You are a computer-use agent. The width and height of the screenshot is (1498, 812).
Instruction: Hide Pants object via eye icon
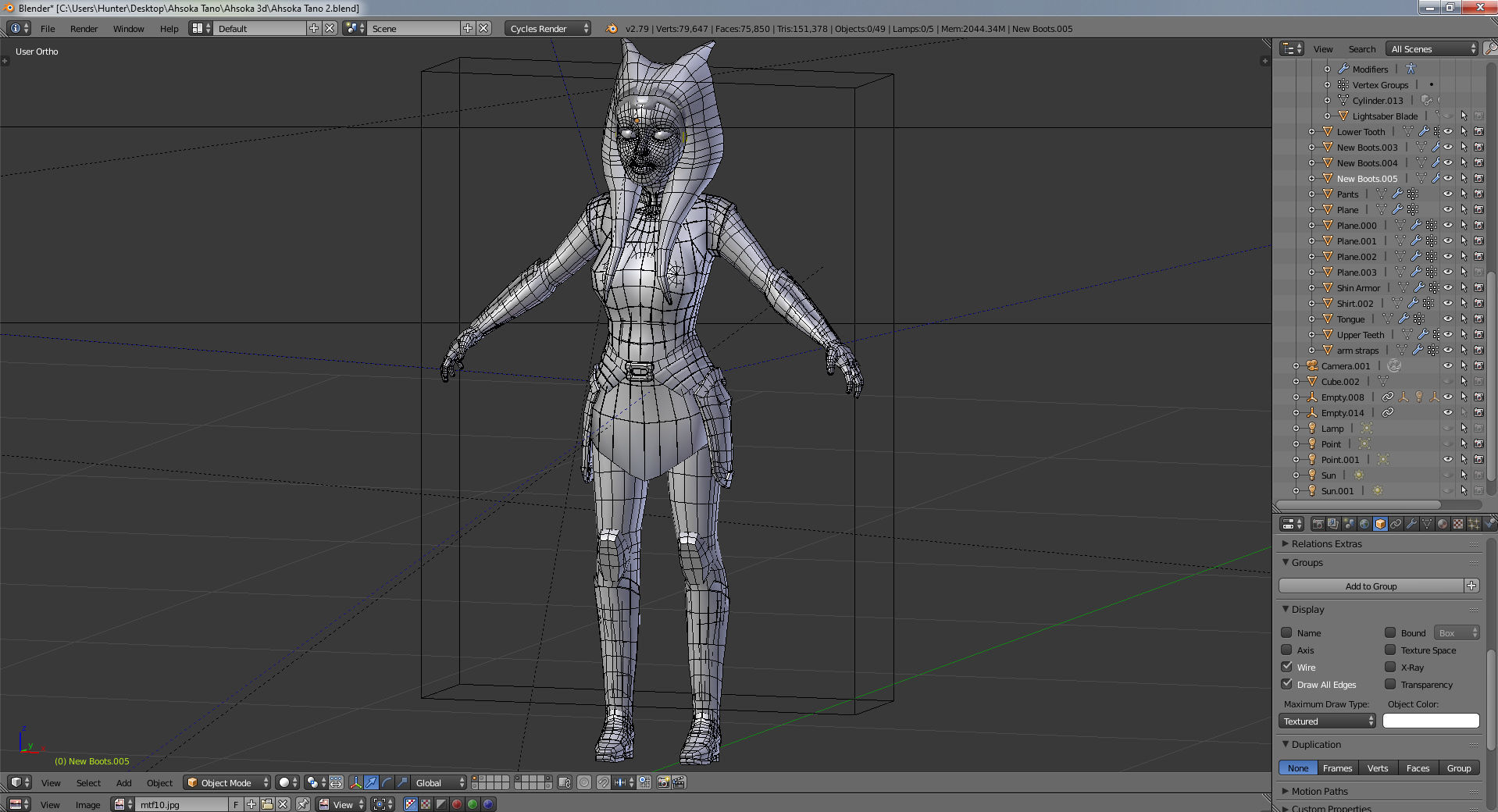click(1447, 194)
